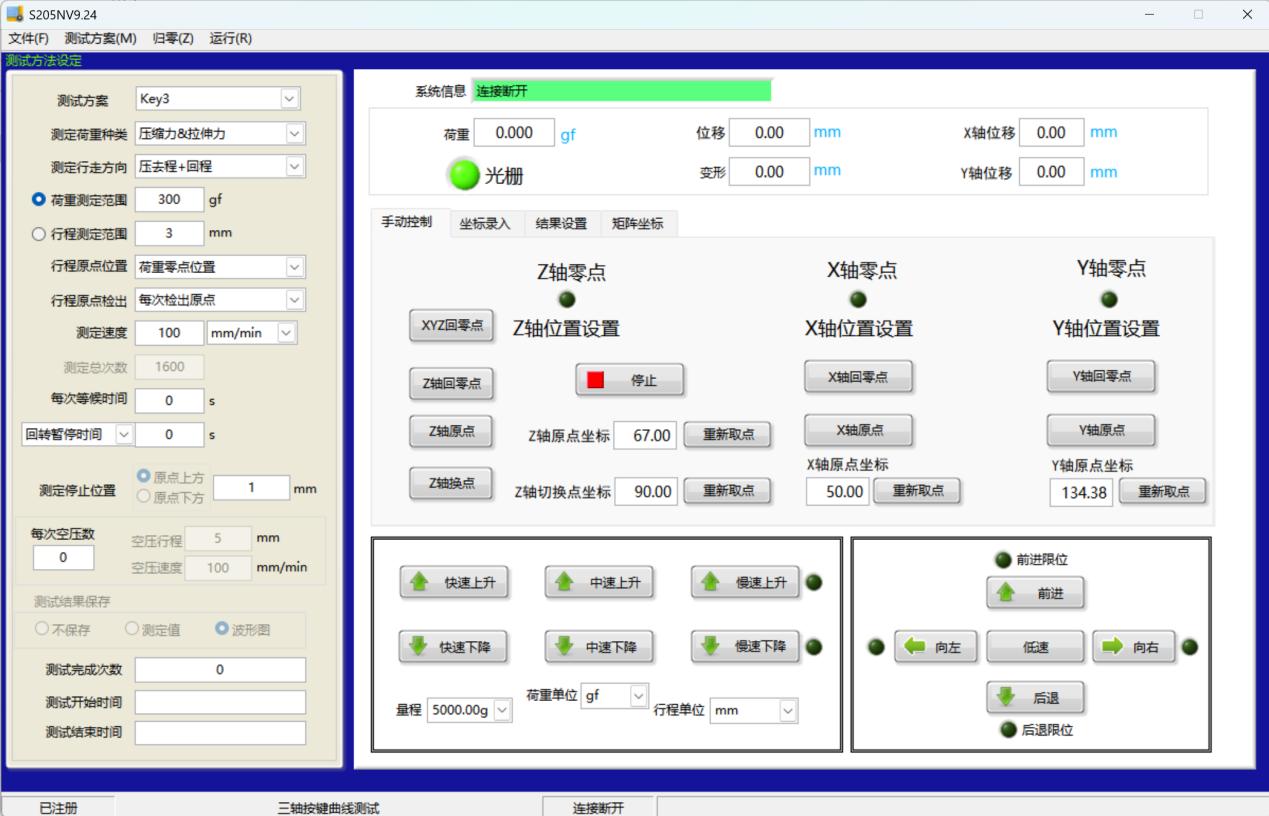Click the red 停止 stop button
Image resolution: width=1269 pixels, height=816 pixels.
(629, 380)
